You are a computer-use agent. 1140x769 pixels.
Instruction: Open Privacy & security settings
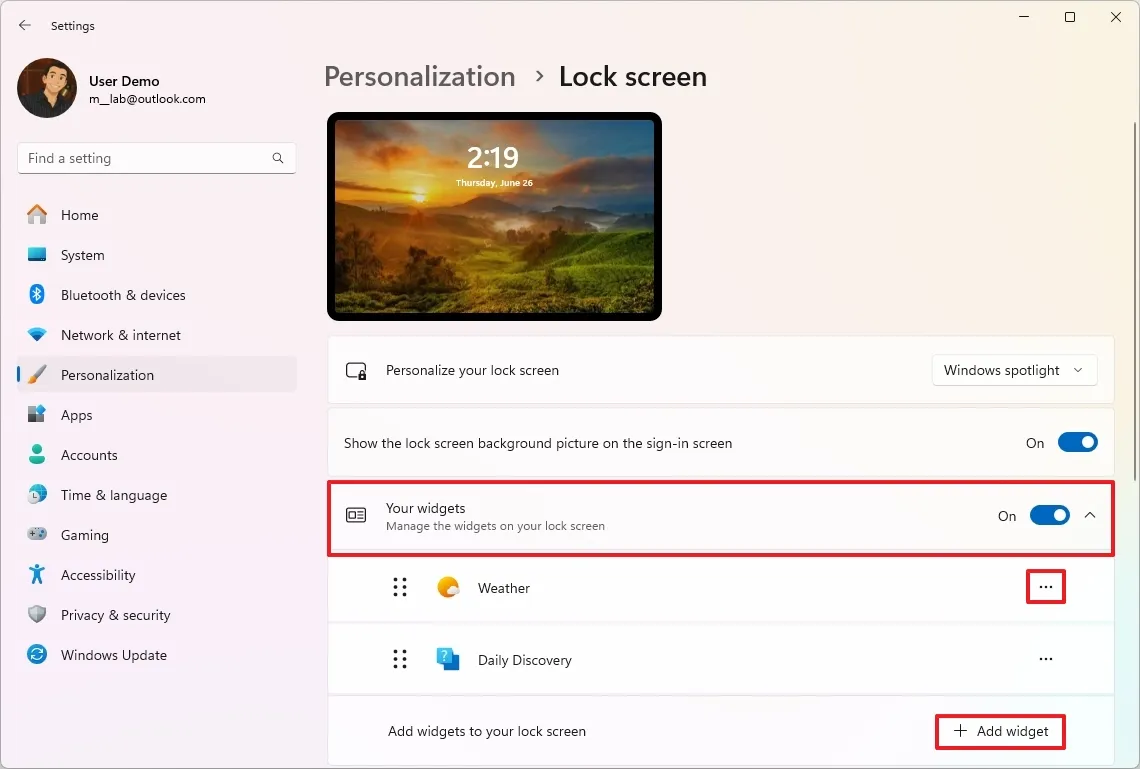click(x=117, y=615)
